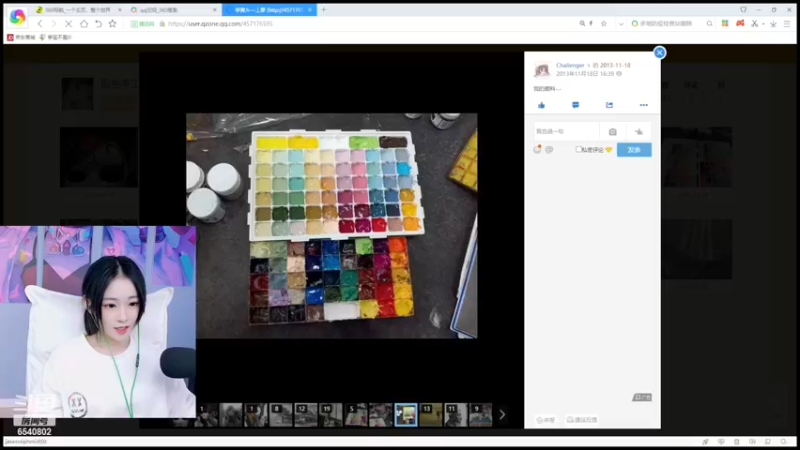The image size is (800, 450).
Task: Click the favorites star beside the undo icon
Action: coord(112,23)
